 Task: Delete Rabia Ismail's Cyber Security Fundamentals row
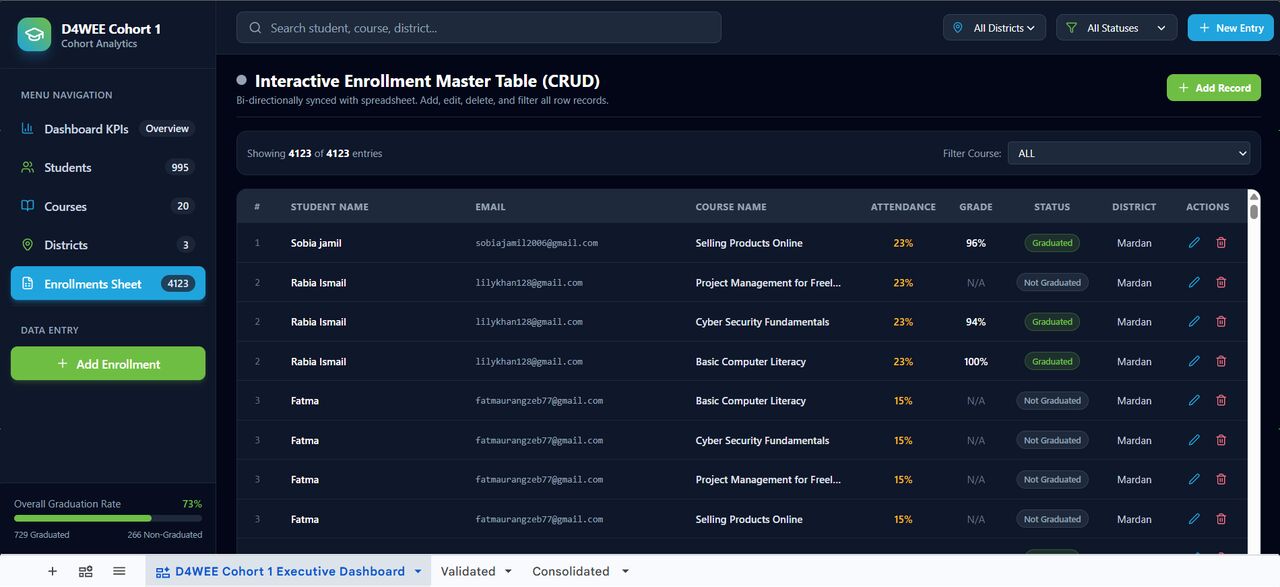[x=1221, y=322]
